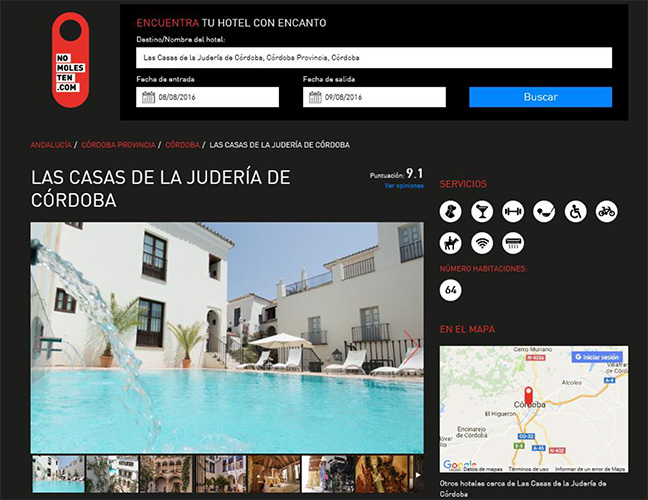The height and width of the screenshot is (500, 648).
Task: Click the cocktail bar service icon
Action: point(482,212)
